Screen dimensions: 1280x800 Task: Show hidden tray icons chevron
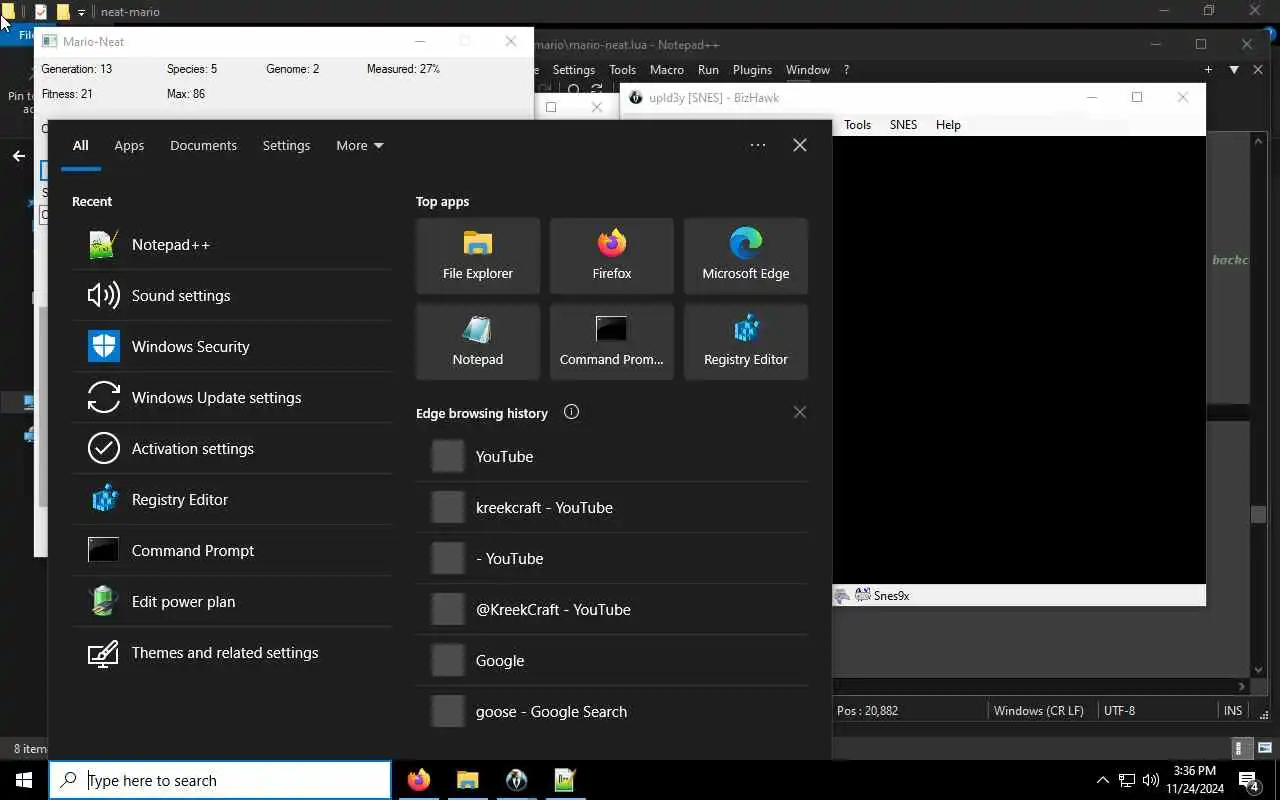pos(1103,780)
